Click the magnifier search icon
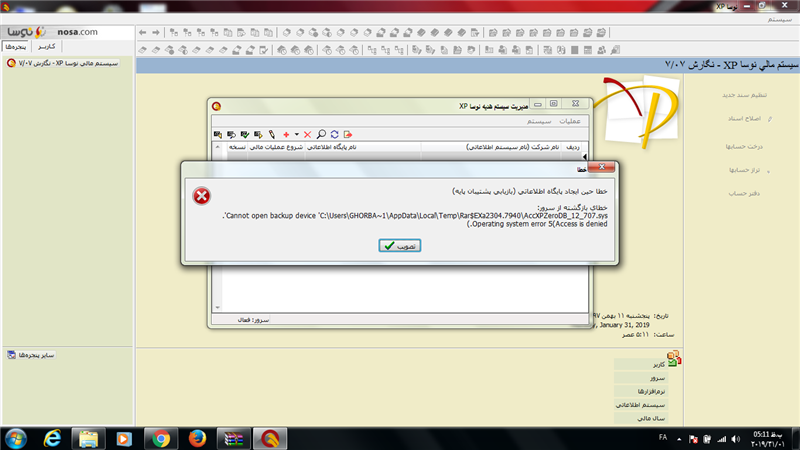Viewport: 800px width, 450px height. click(x=321, y=134)
